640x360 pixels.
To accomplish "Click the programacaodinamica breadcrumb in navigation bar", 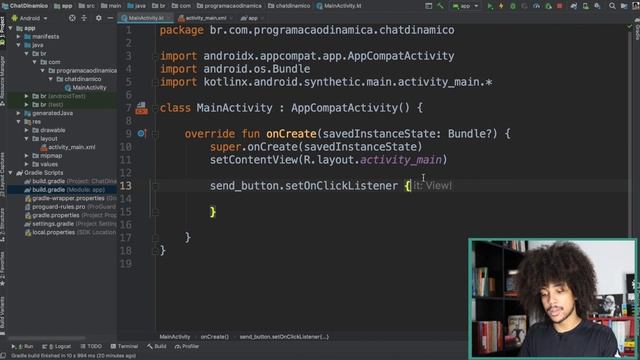I will coord(229,6).
